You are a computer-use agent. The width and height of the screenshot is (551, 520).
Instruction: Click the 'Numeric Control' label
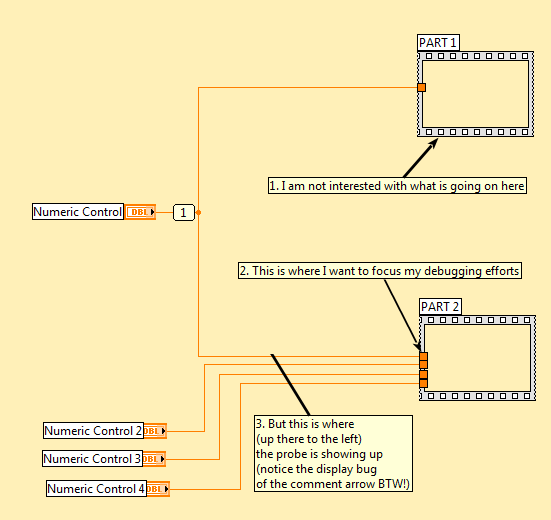click(x=78, y=212)
